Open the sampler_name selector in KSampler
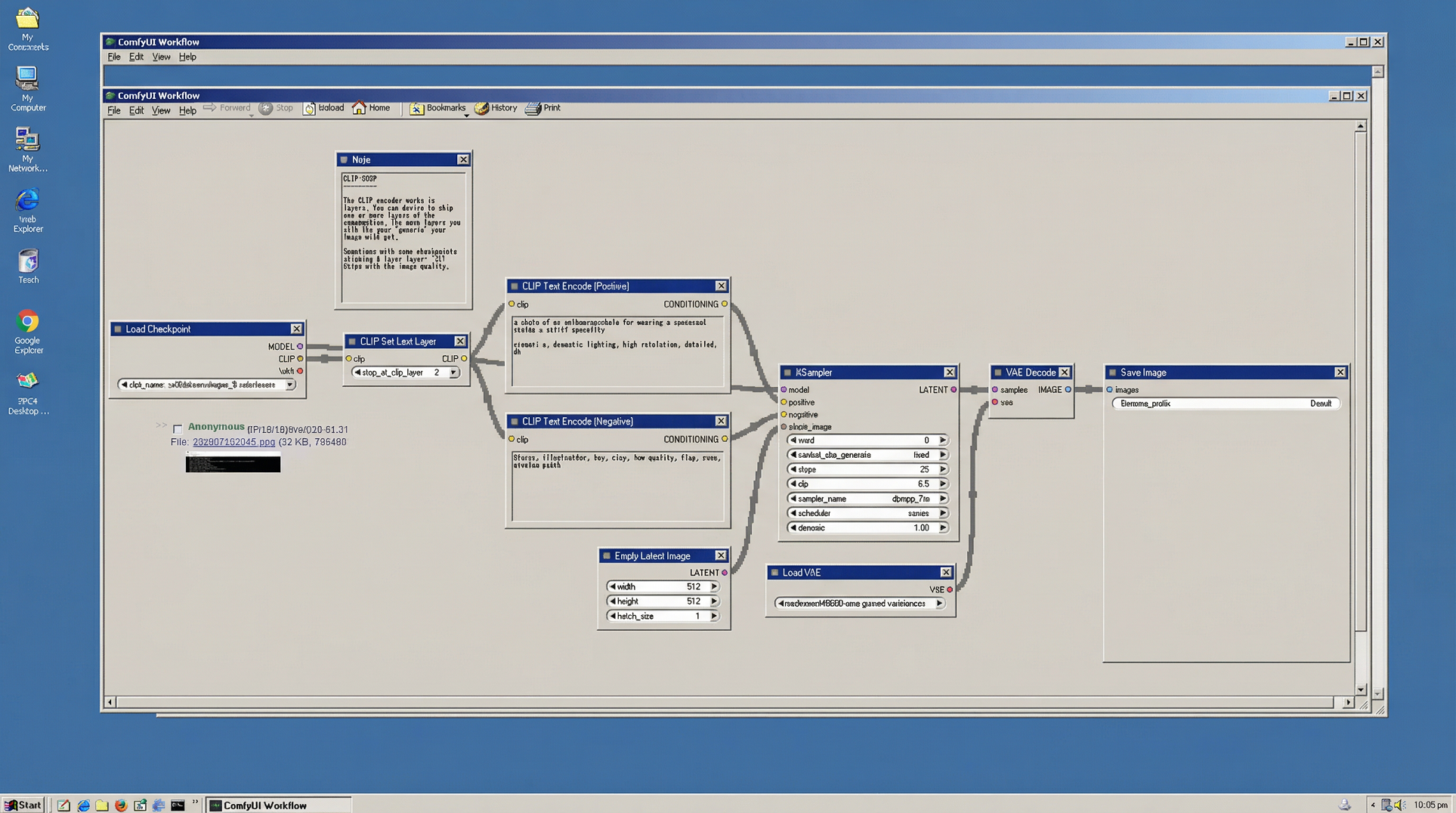The width and height of the screenshot is (1456, 813). 867,499
